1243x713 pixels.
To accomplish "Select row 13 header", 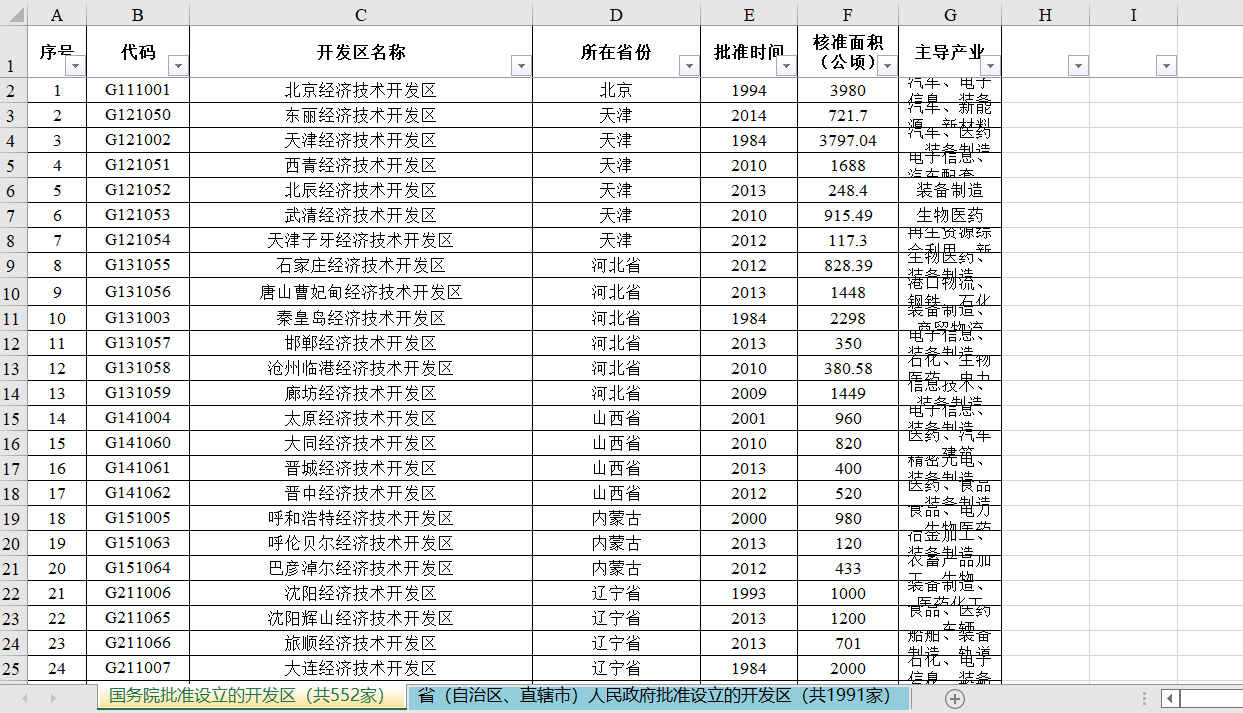I will pos(13,368).
